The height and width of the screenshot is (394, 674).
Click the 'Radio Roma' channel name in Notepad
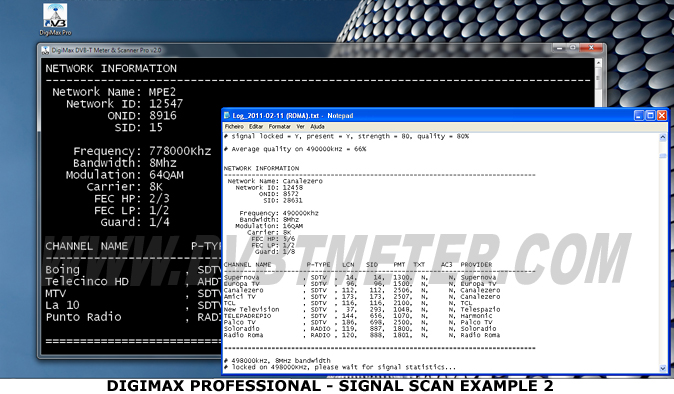tap(243, 335)
